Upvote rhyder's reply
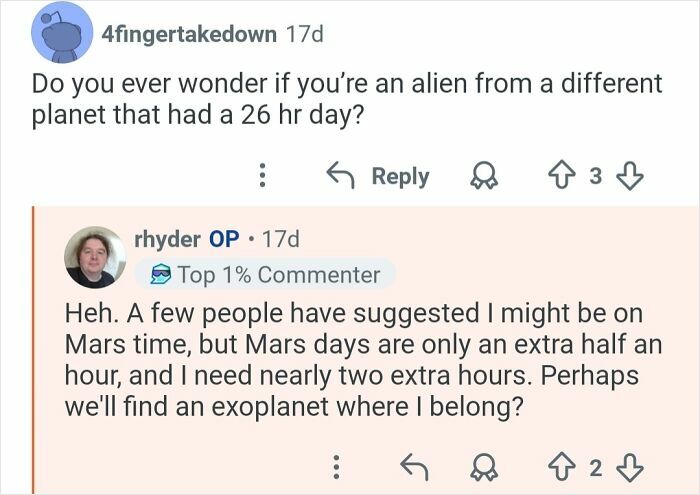The width and height of the screenshot is (700, 495). pos(557,464)
